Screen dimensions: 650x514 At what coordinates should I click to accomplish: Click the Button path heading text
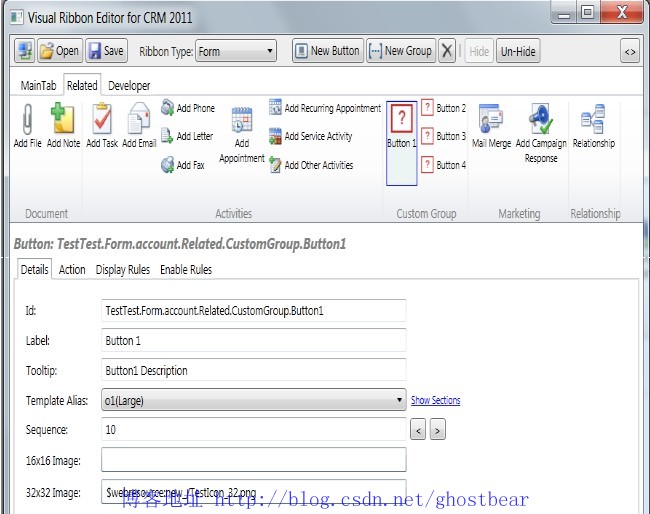pyautogui.click(x=180, y=244)
